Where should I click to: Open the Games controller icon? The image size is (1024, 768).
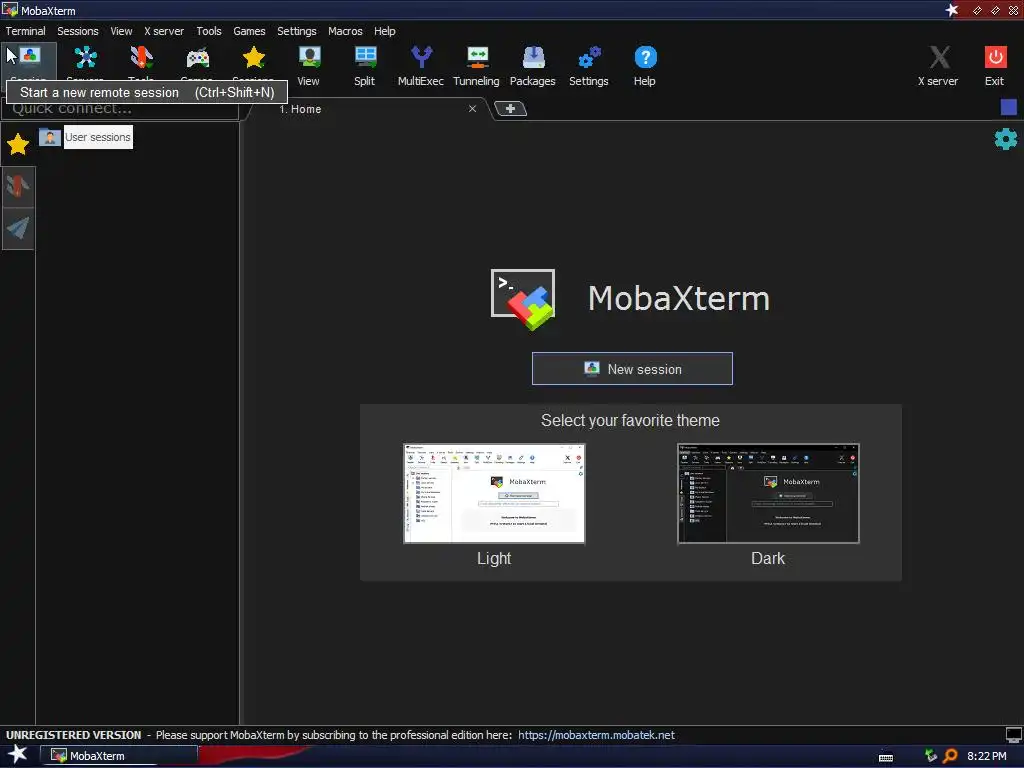[x=197, y=58]
